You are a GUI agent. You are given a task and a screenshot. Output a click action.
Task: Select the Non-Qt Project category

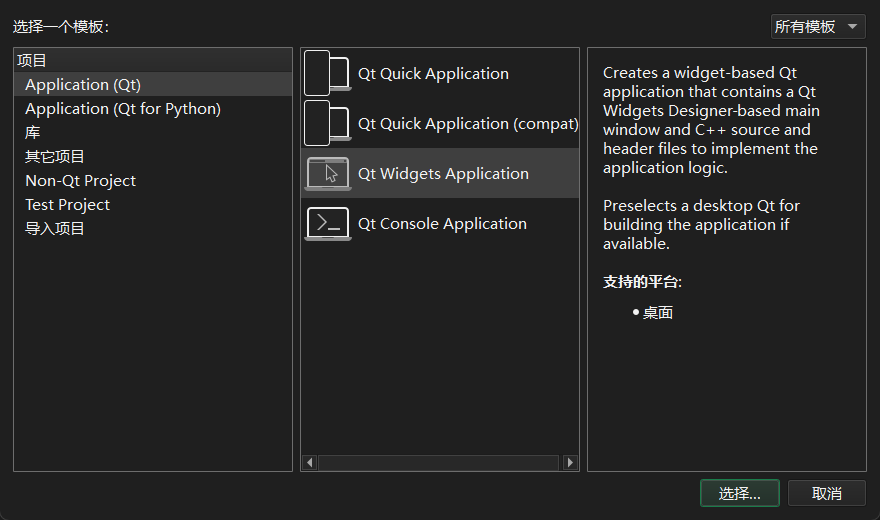153,181
